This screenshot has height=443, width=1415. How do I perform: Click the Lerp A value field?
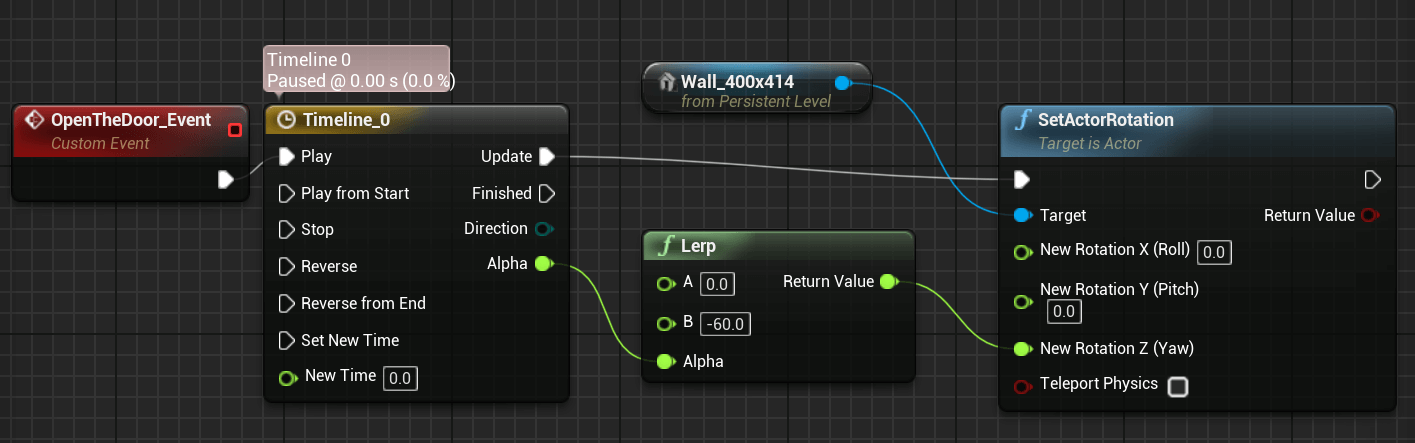[x=717, y=284]
